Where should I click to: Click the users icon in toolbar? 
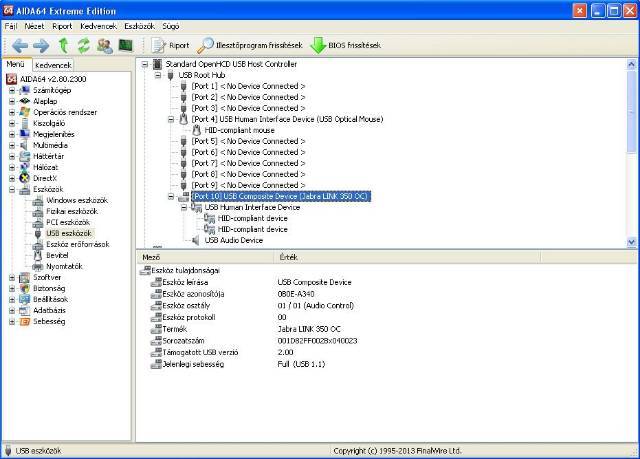104,45
